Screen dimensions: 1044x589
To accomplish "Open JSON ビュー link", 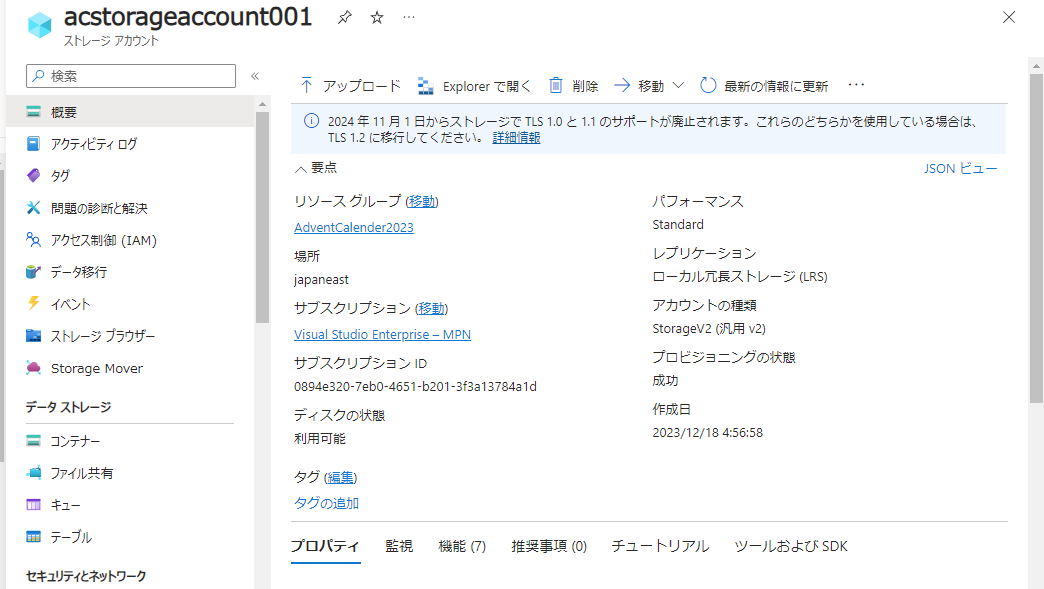I will (x=960, y=168).
